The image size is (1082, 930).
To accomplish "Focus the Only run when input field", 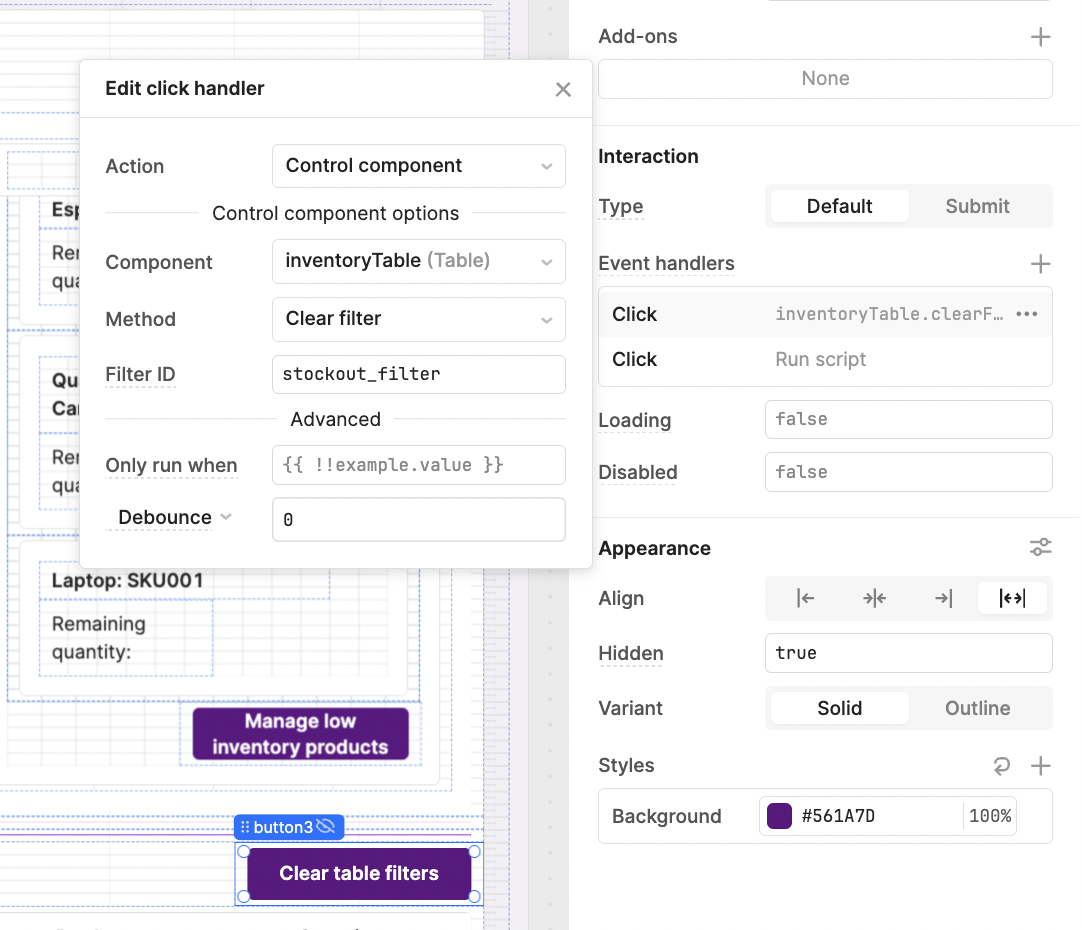I will click(419, 465).
